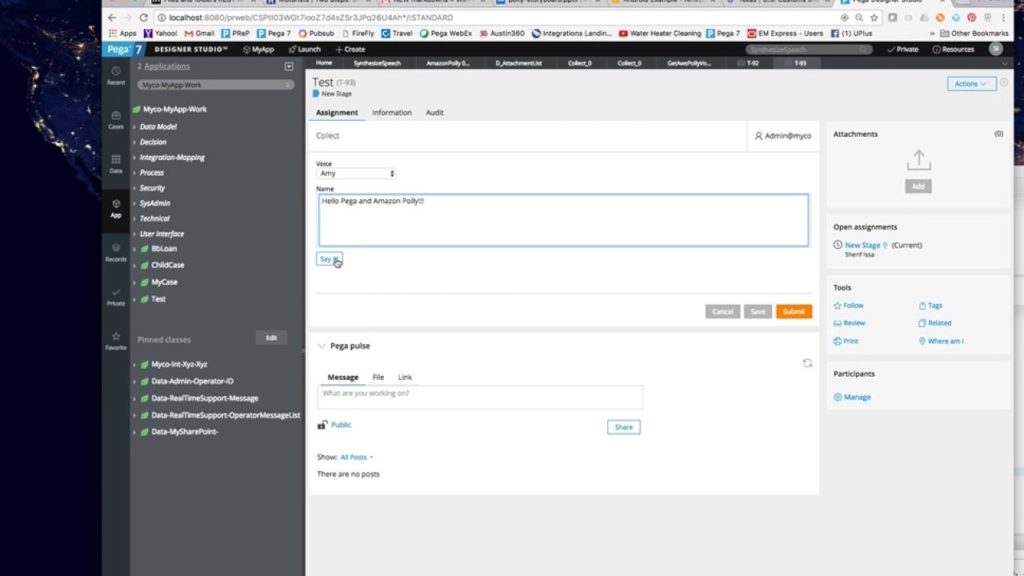Open the Voice dropdown showing Amy

(356, 173)
